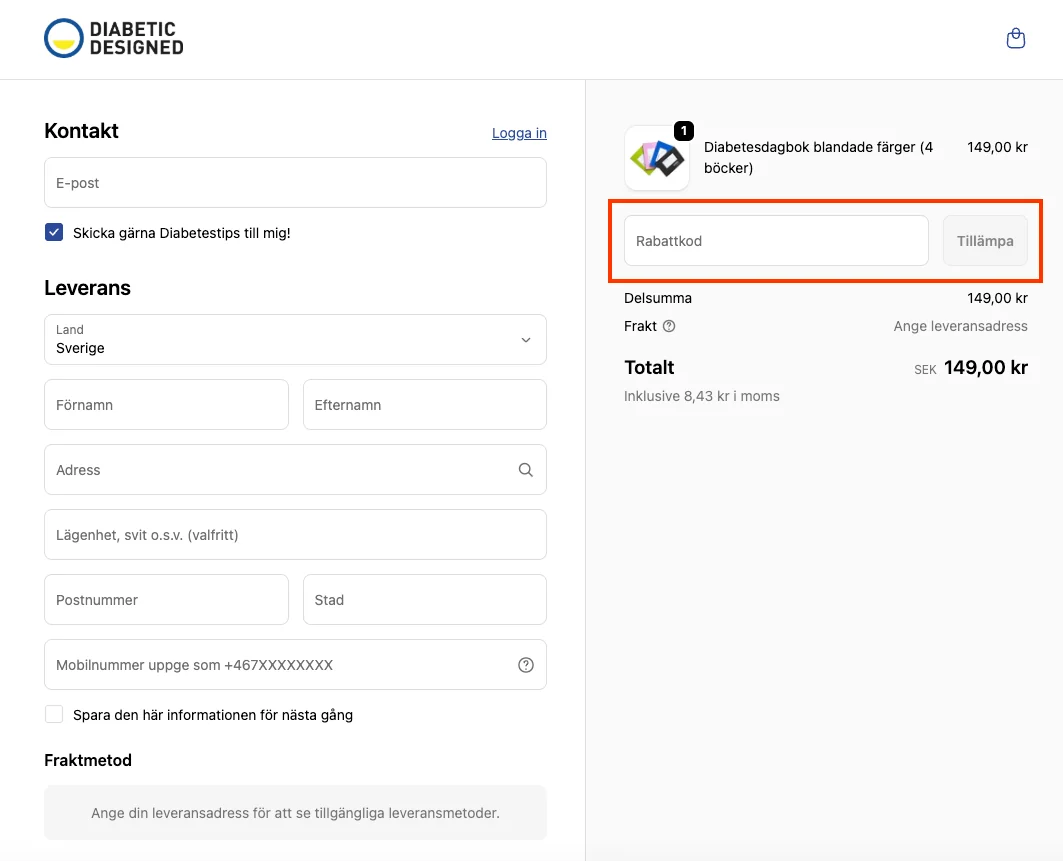The image size is (1063, 861).
Task: Click the Diabetesdagbok product thumbnail
Action: point(656,158)
